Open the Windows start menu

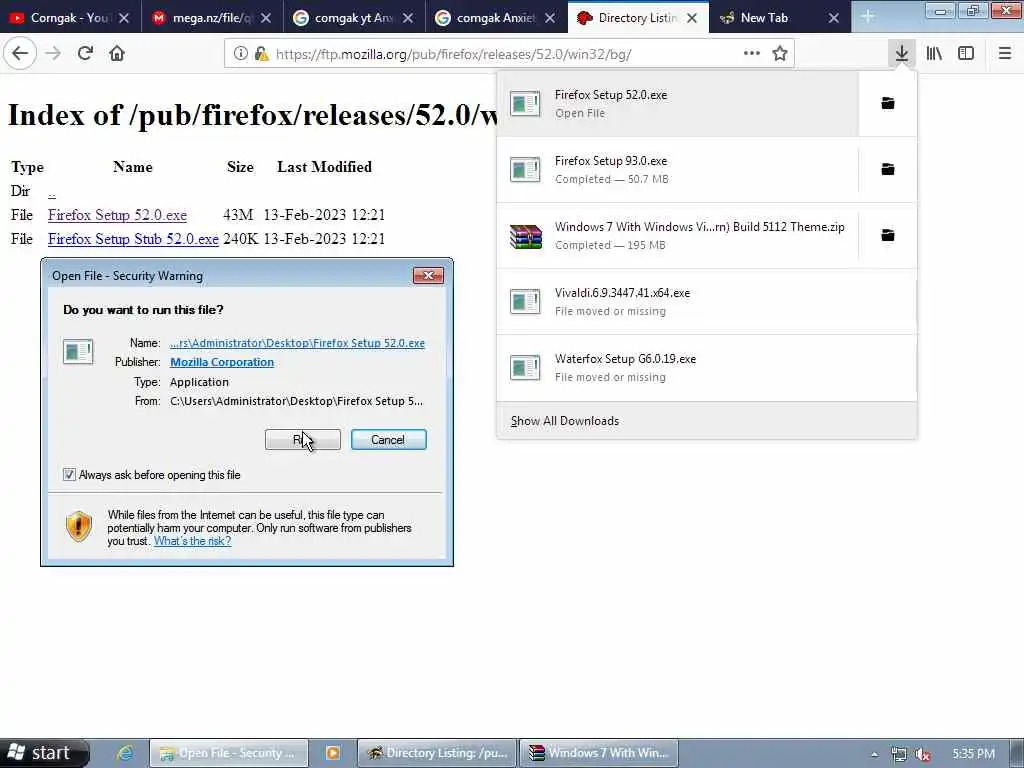(44, 753)
